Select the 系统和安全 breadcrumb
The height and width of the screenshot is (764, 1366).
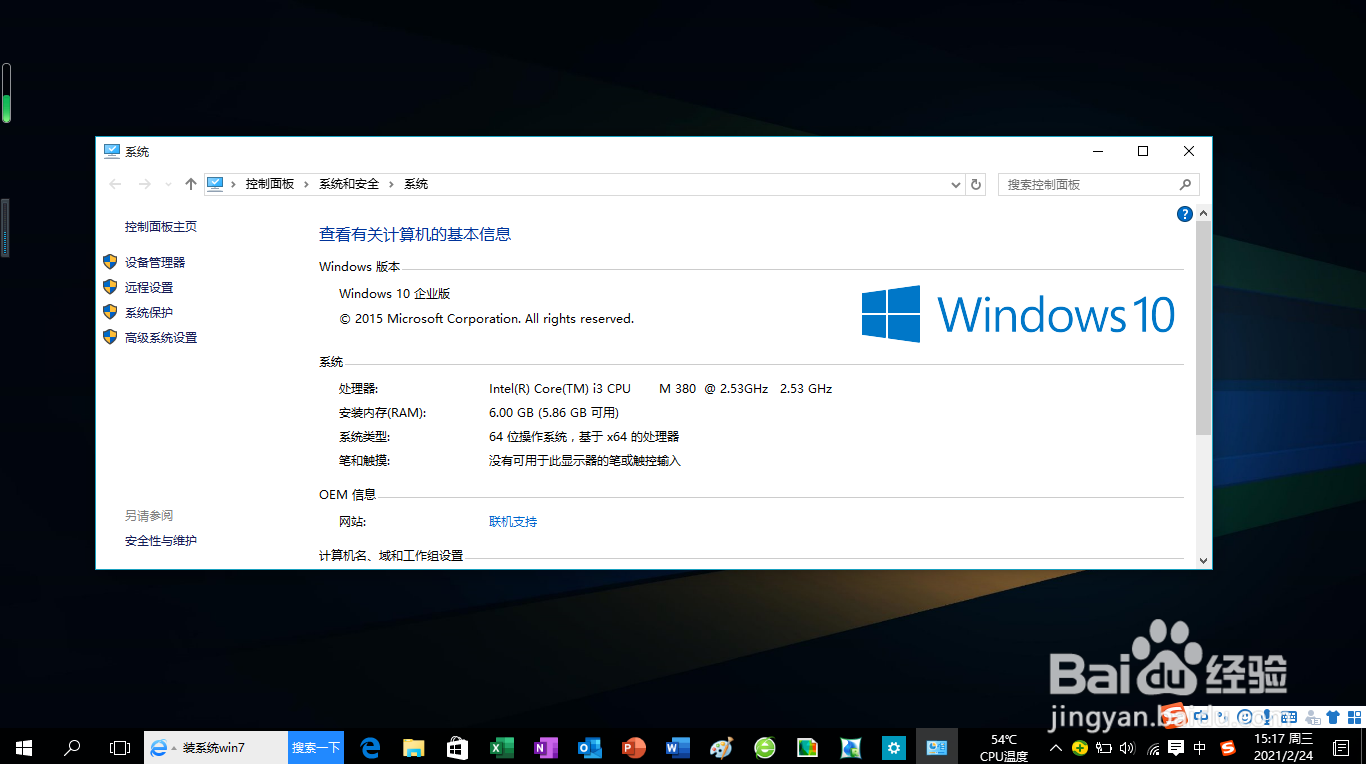(349, 184)
